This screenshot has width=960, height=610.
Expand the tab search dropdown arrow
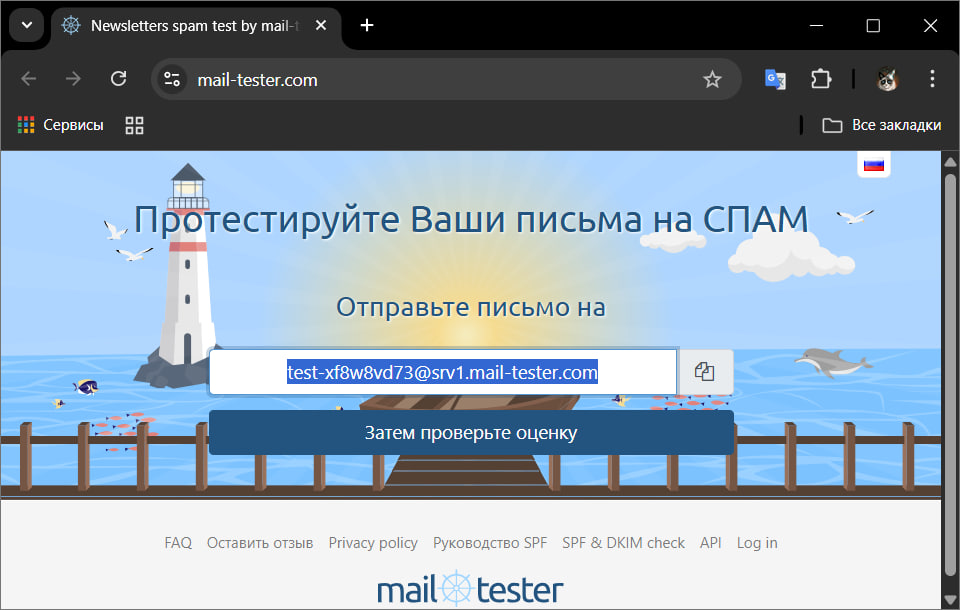25,25
